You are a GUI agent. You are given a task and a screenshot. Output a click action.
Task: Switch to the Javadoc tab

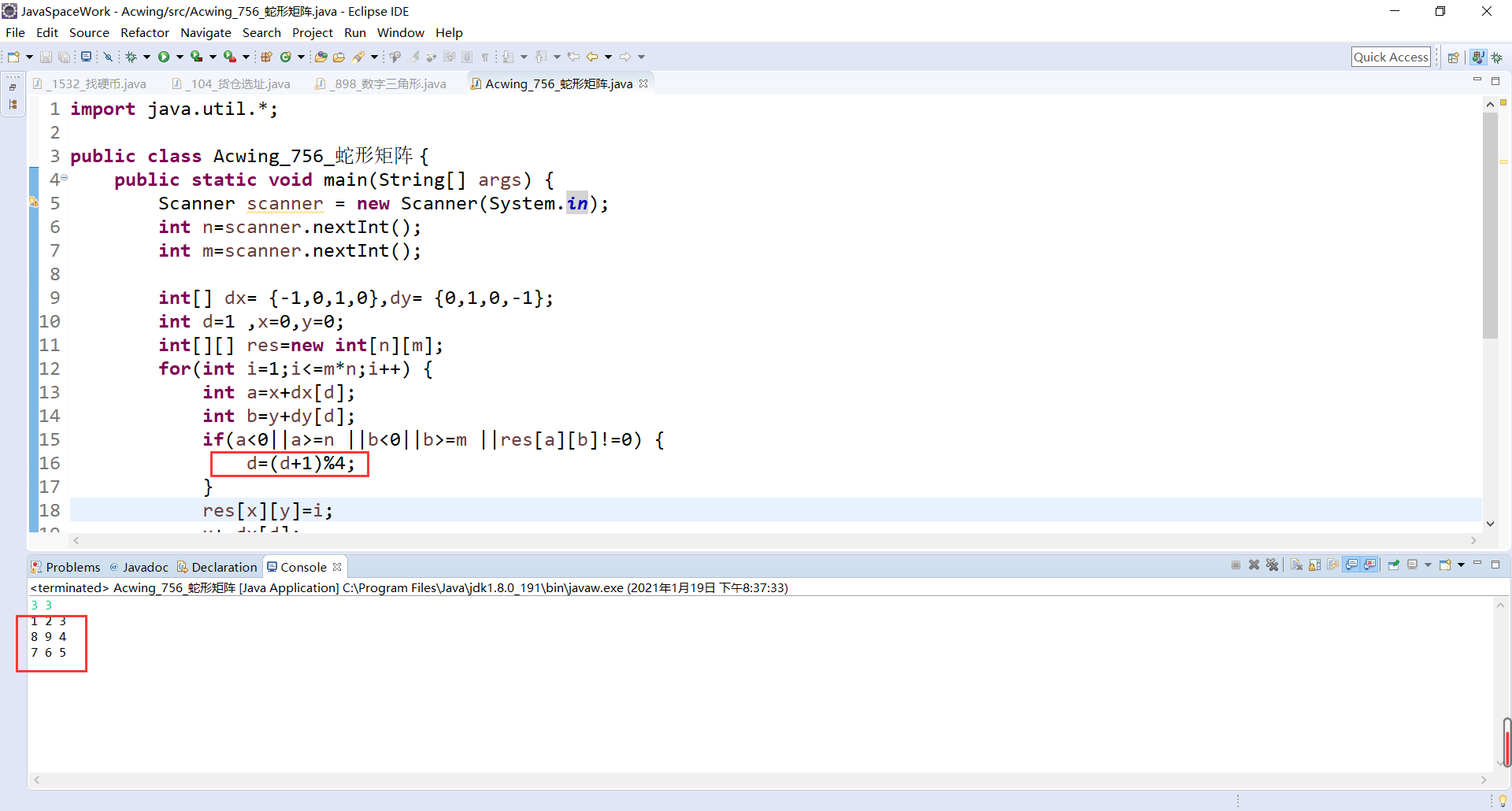tap(139, 567)
